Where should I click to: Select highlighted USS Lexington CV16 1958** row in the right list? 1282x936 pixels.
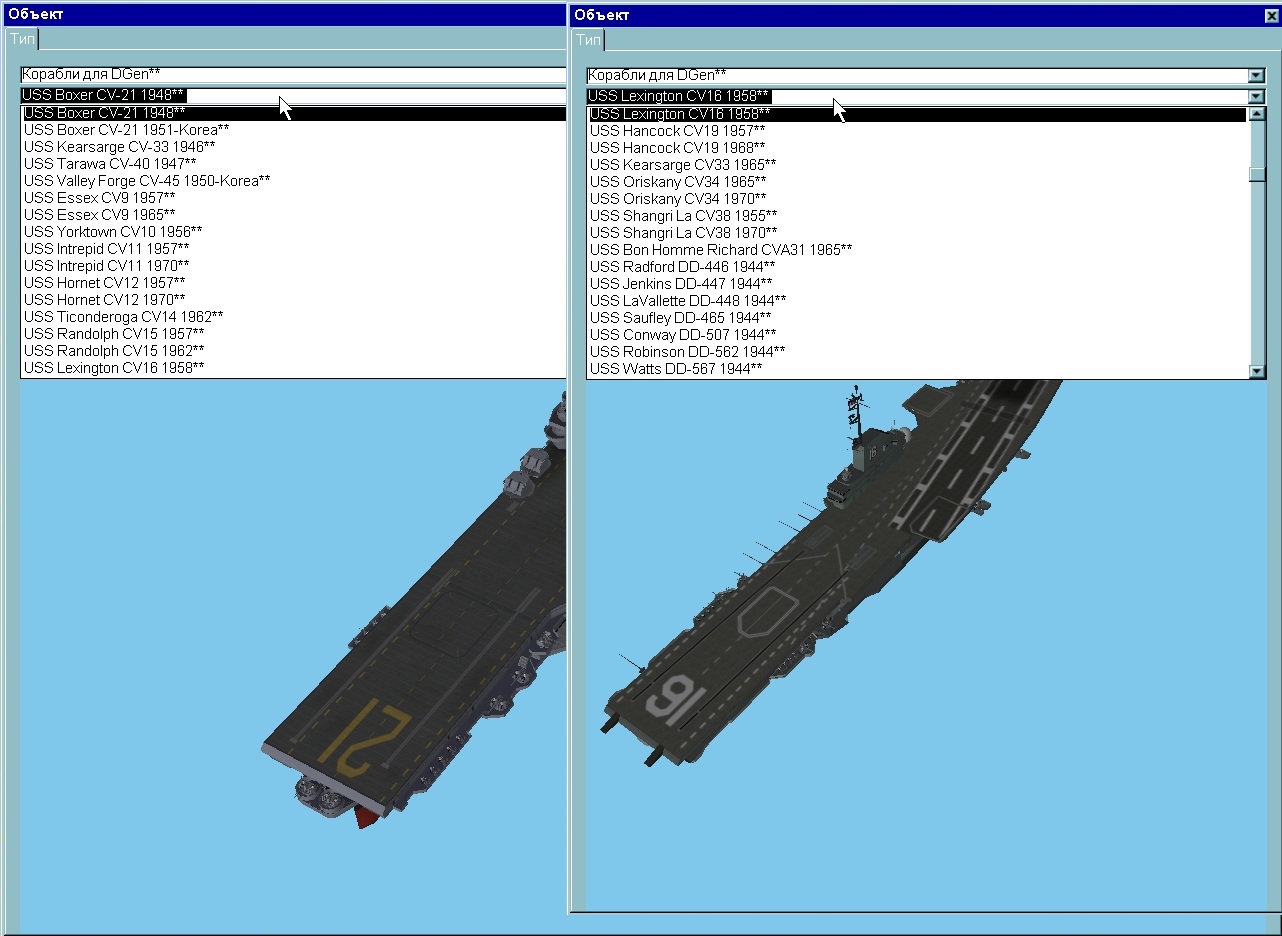click(917, 114)
